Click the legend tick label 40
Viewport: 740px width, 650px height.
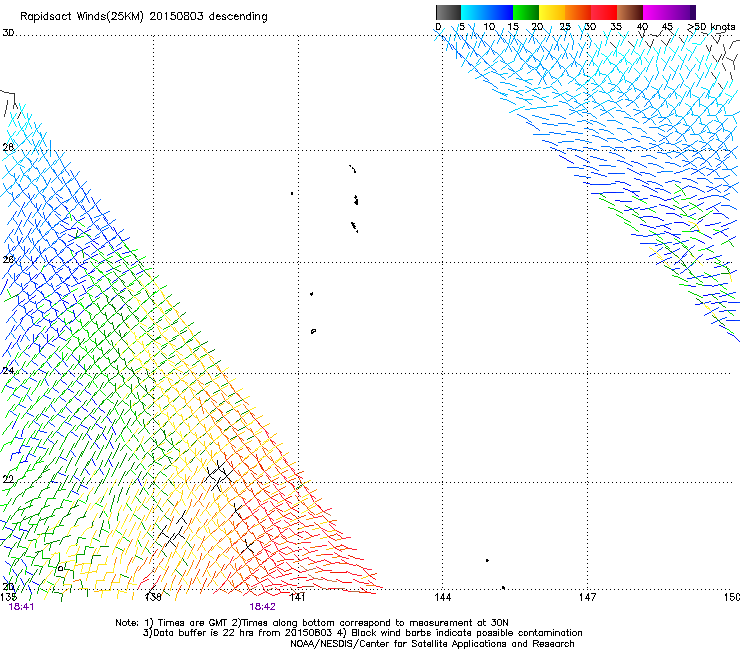[642, 27]
